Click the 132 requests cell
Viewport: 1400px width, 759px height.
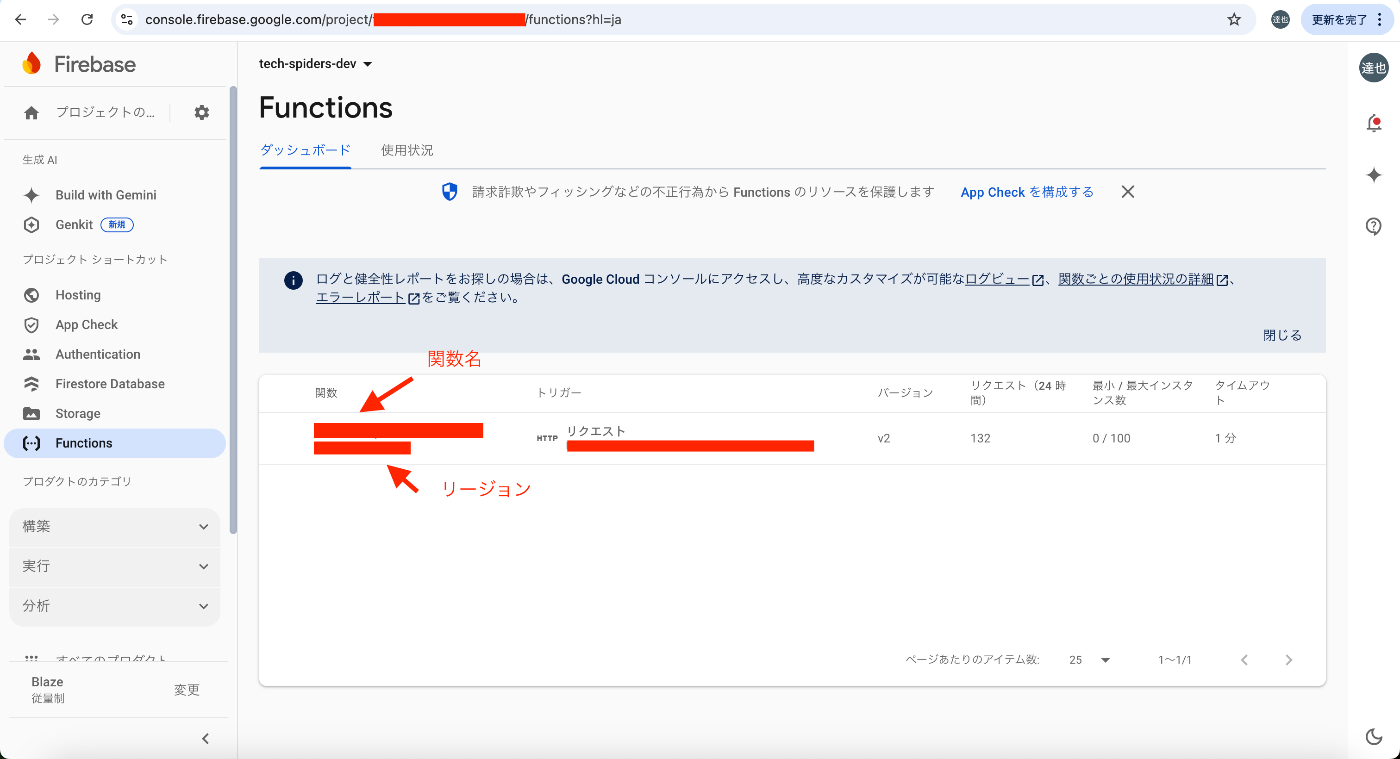[x=980, y=439]
